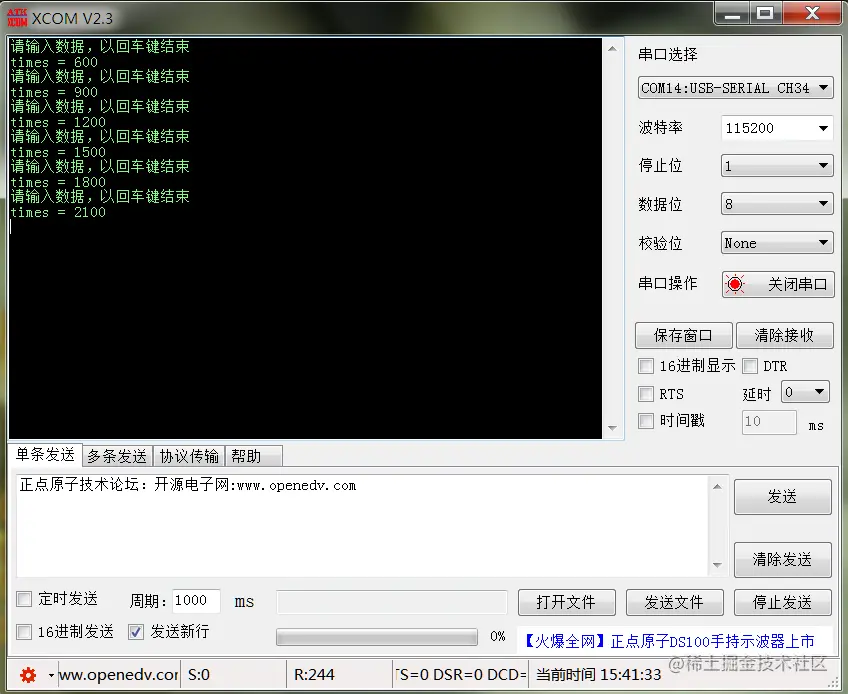The image size is (848, 694).
Task: Toggle the 时间戳 timestamp checkbox
Action: point(646,421)
